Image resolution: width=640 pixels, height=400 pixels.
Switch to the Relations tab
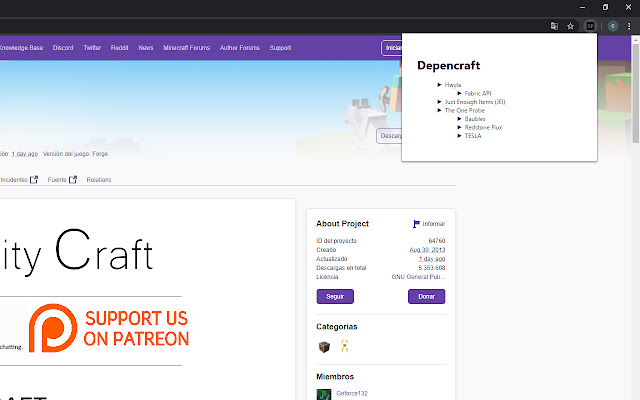pyautogui.click(x=99, y=180)
